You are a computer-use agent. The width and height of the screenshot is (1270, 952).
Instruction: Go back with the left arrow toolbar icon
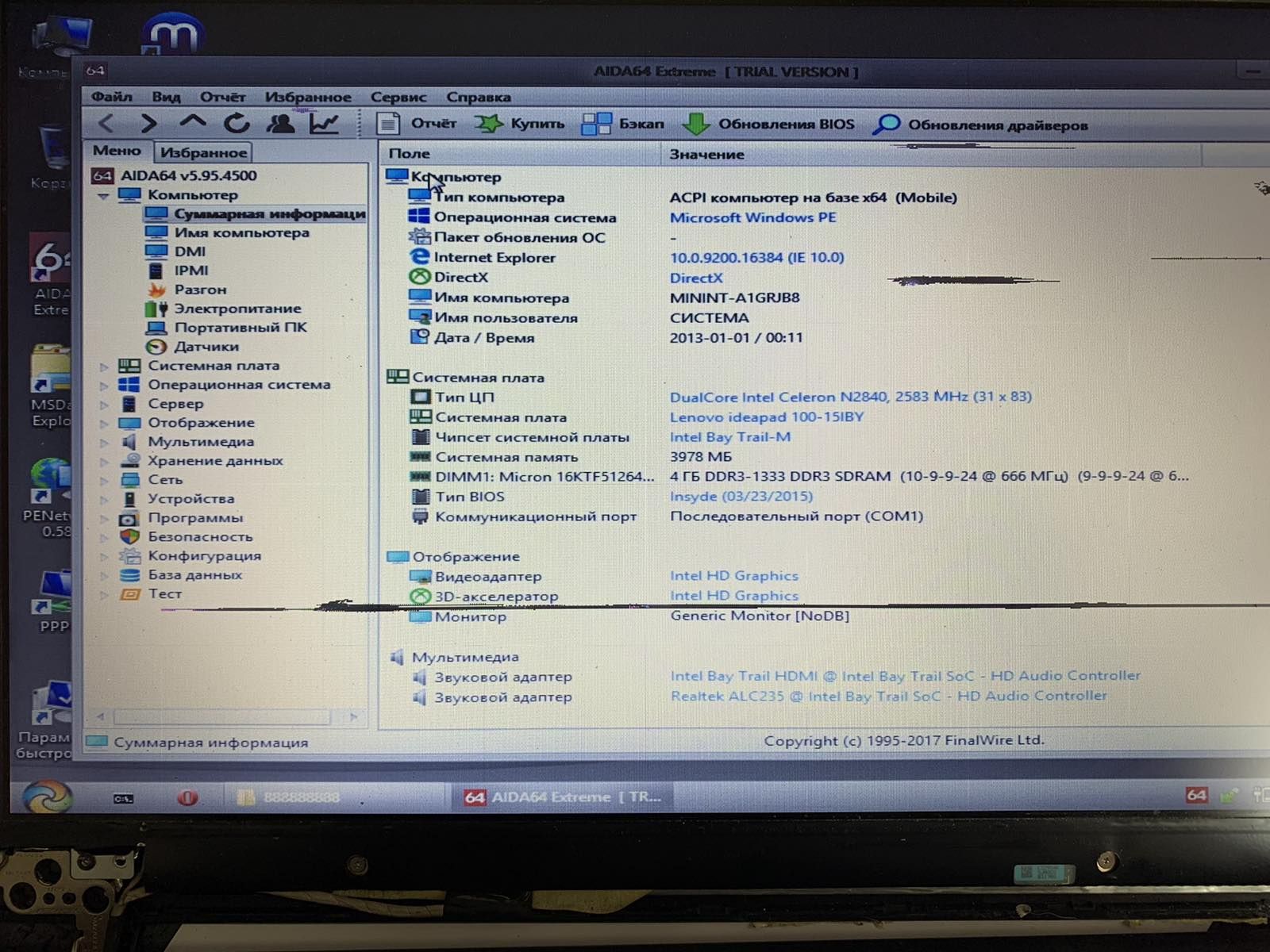pos(106,123)
